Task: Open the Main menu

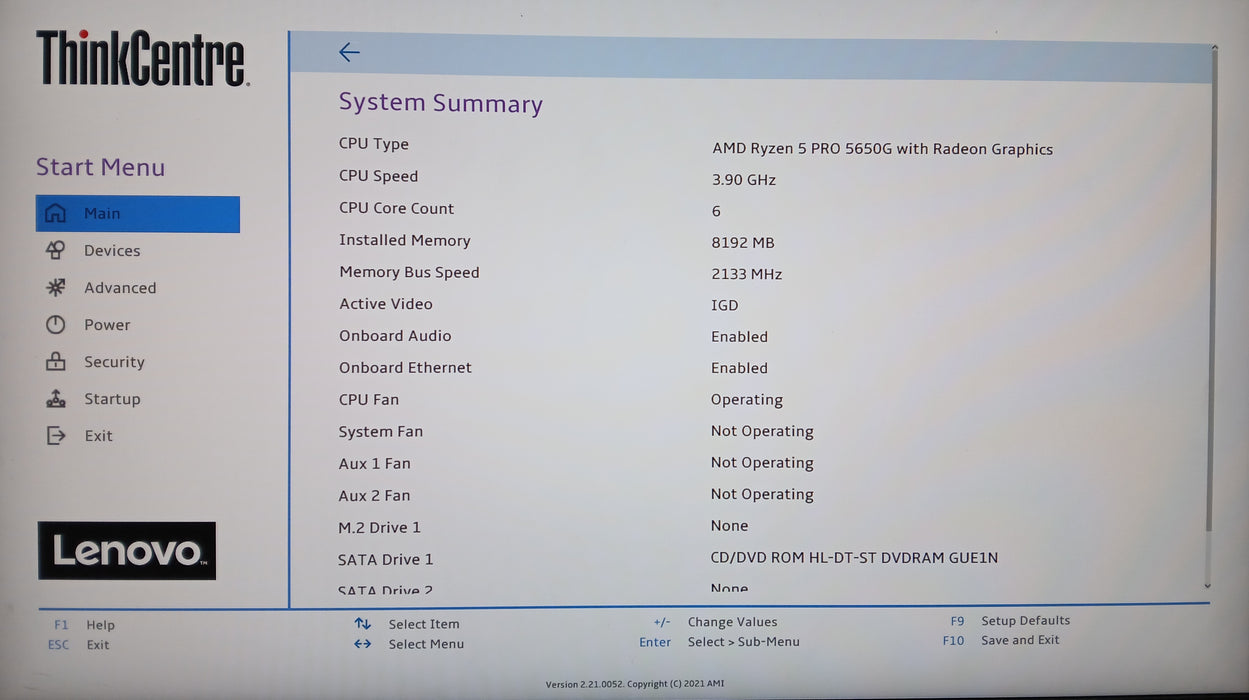Action: (x=138, y=214)
